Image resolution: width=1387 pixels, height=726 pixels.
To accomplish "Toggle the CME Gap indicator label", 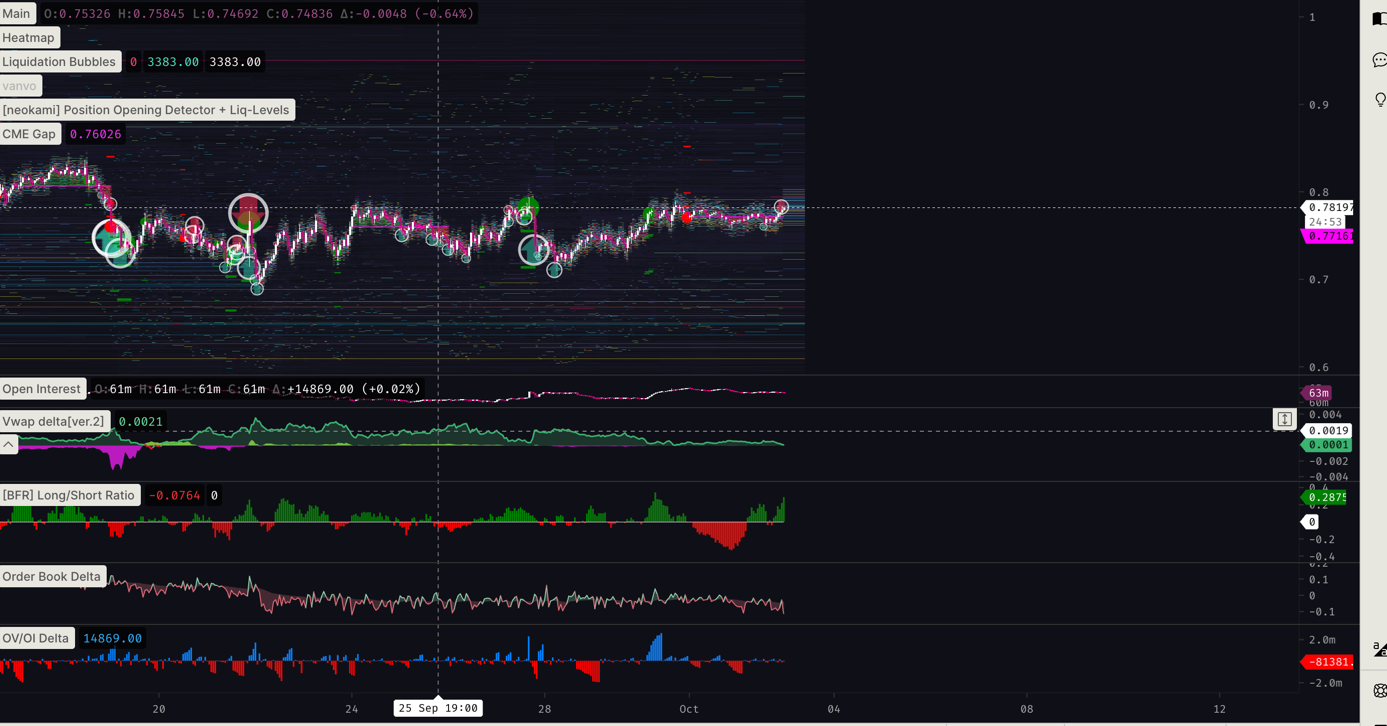I will [x=30, y=134].
